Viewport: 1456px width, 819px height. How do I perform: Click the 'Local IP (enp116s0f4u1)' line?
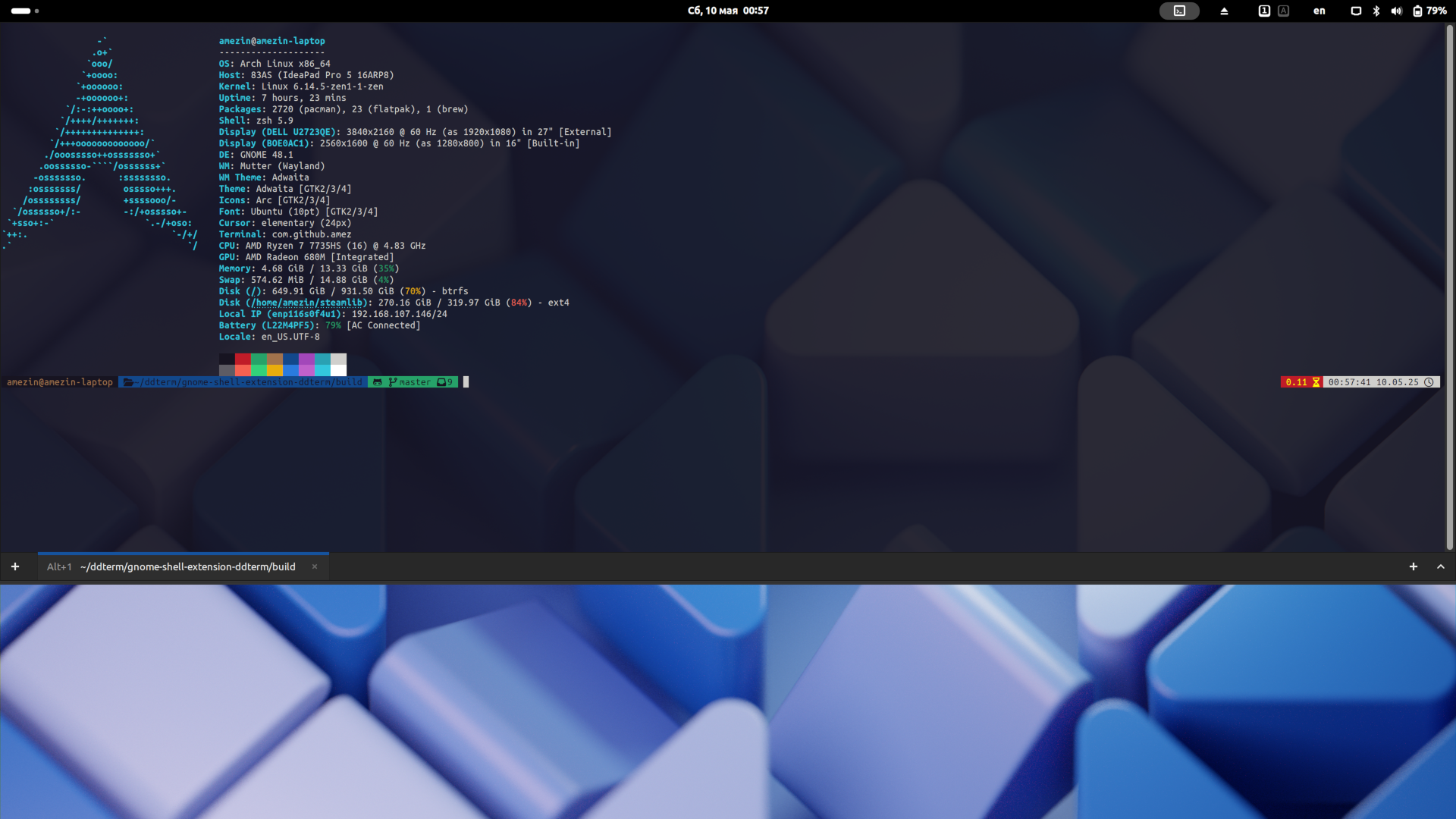coord(333,314)
